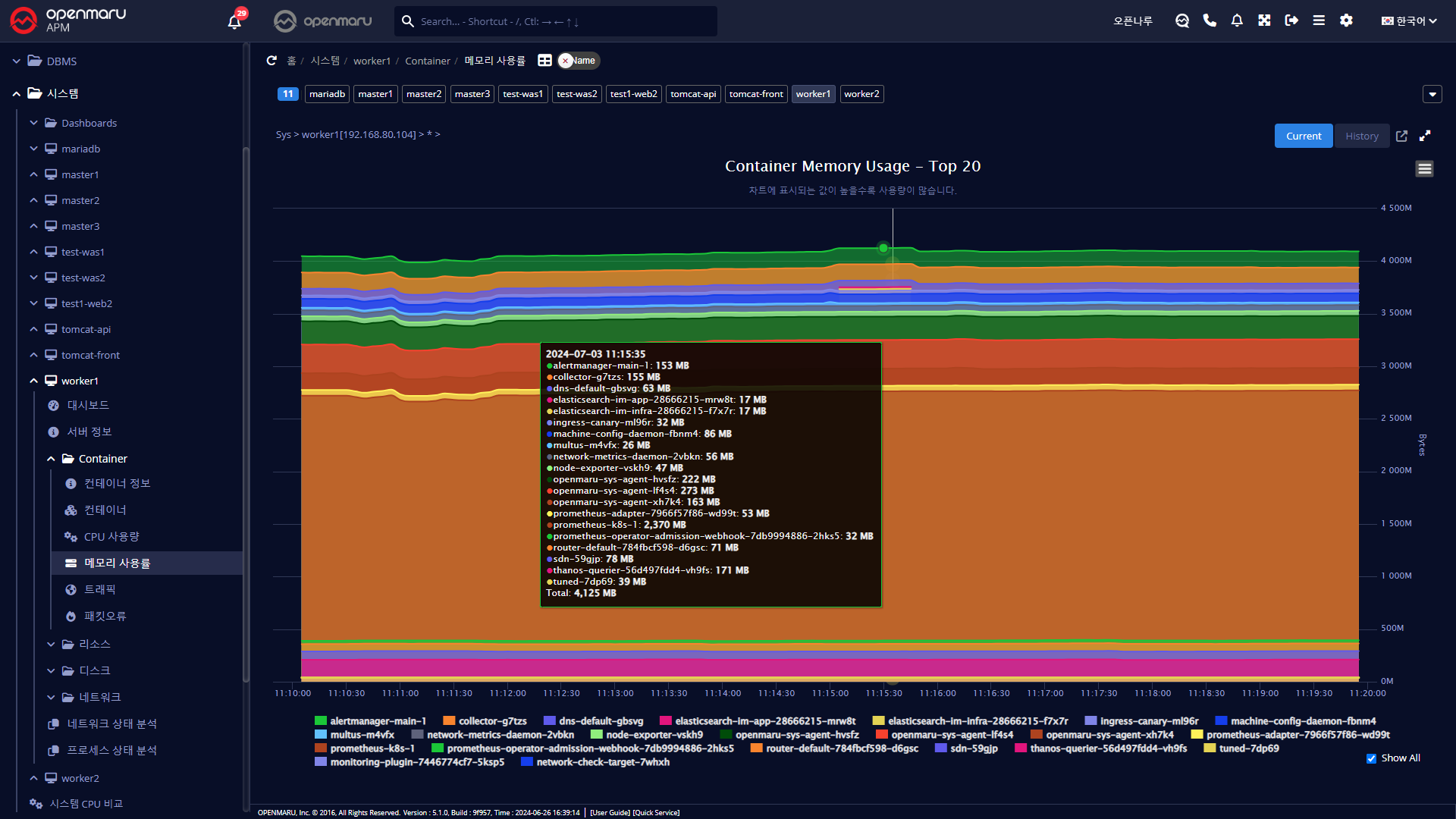The height and width of the screenshot is (819, 1456).
Task: Select the worker2 server tab
Action: point(861,94)
